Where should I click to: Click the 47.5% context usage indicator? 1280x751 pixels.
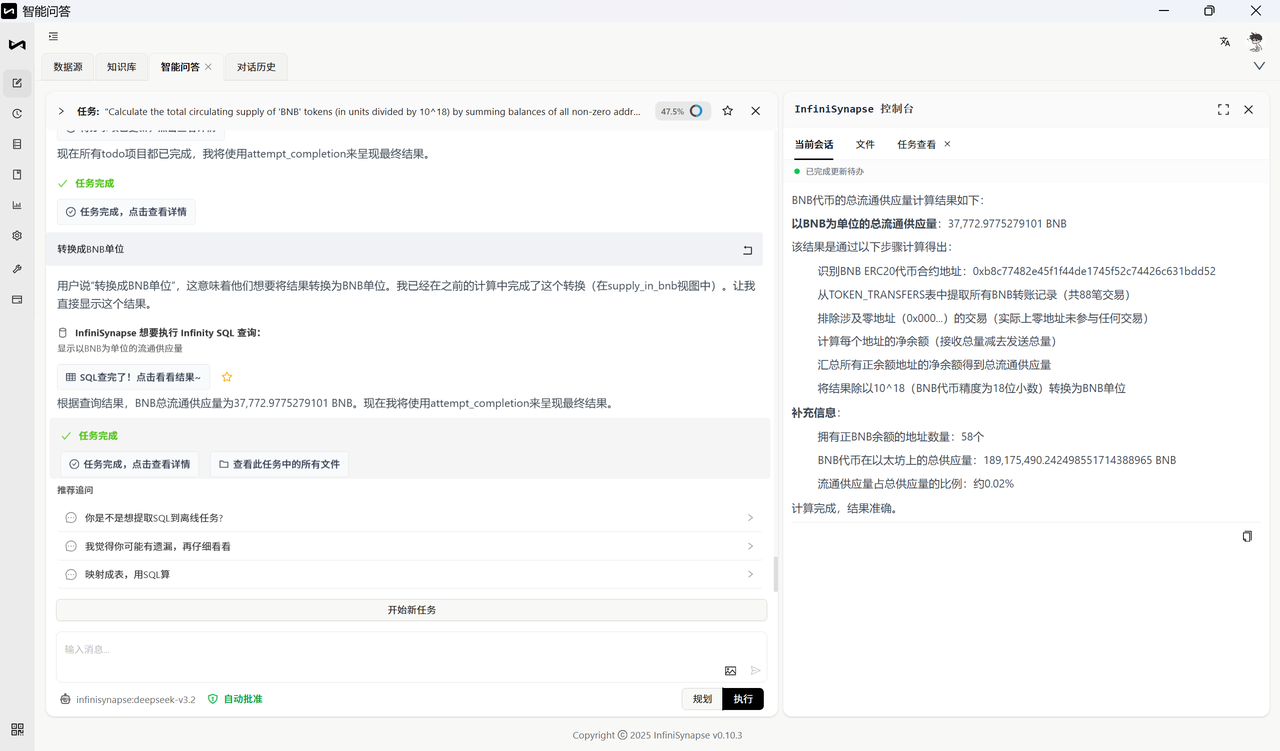click(x=683, y=111)
